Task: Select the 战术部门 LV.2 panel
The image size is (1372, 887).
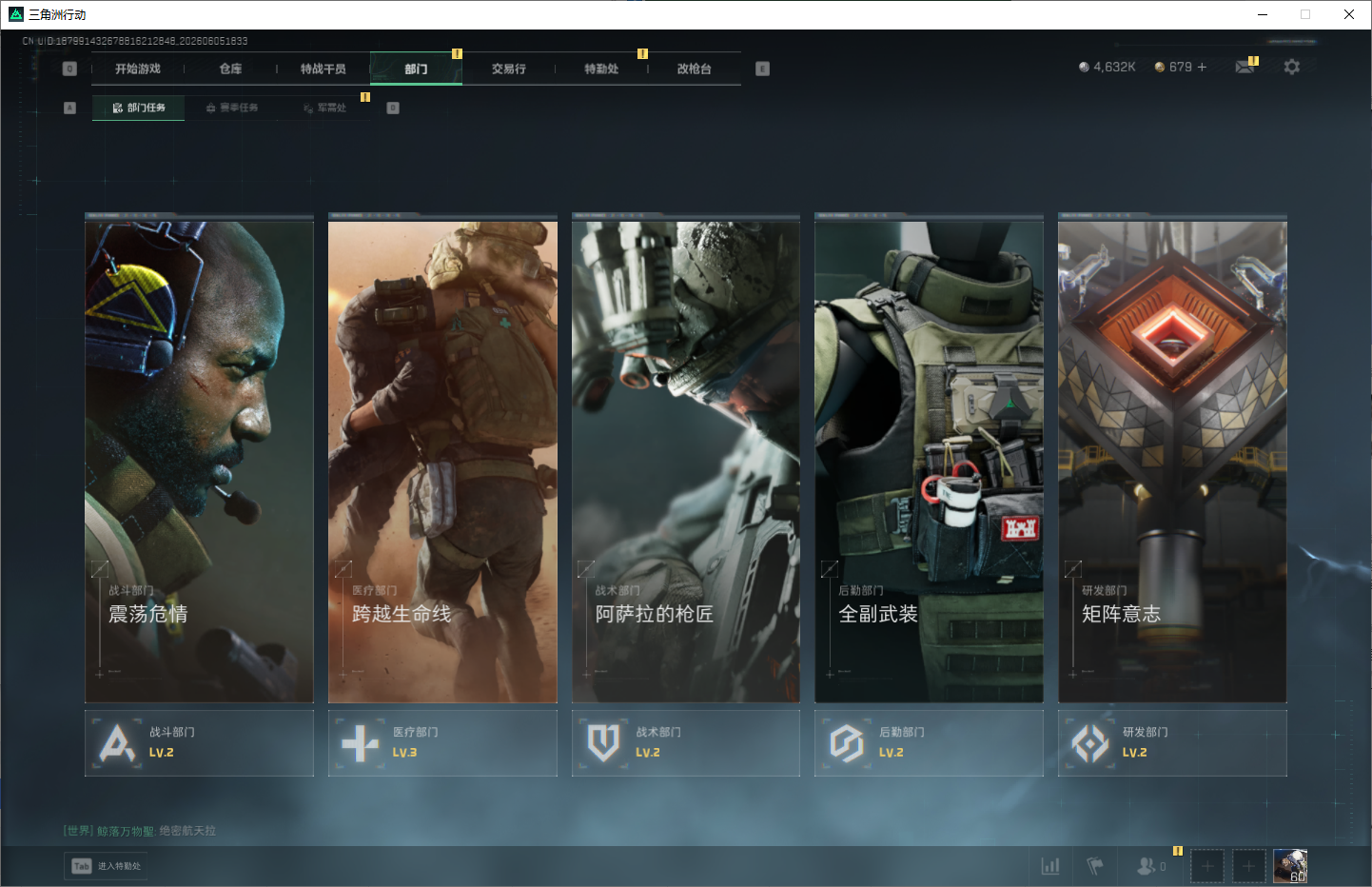Action: pyautogui.click(x=686, y=743)
